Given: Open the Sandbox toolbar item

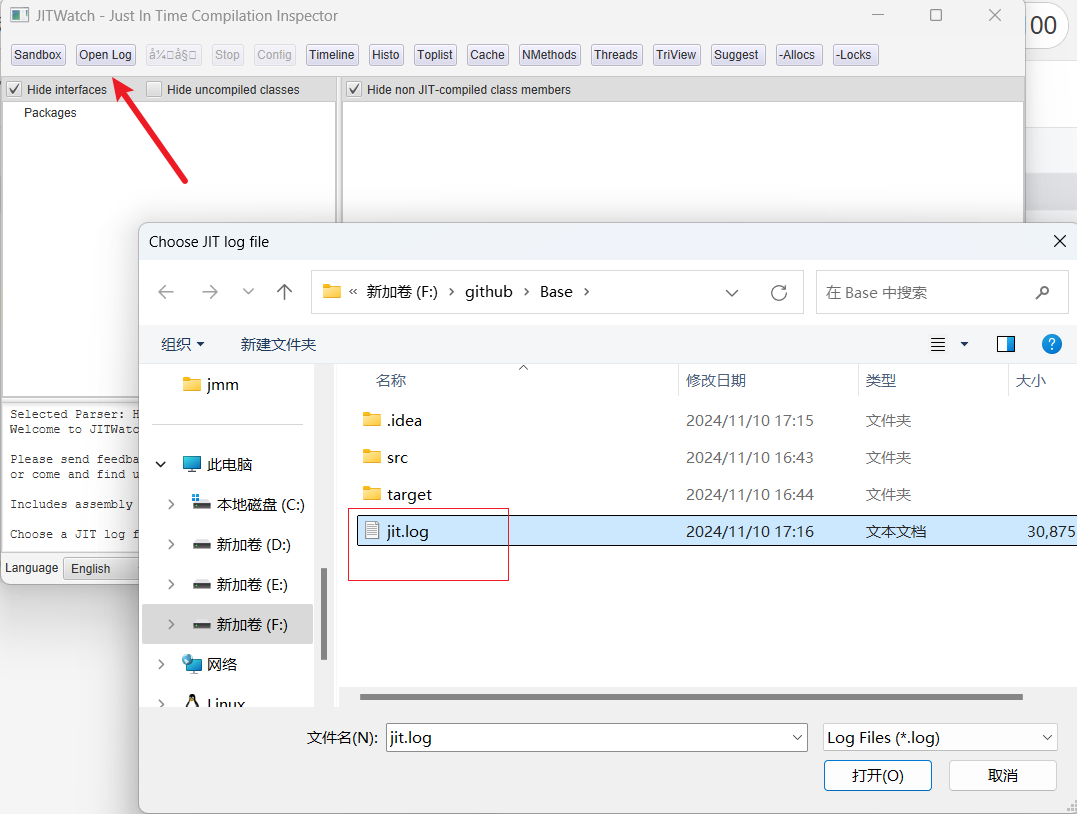Looking at the screenshot, I should pyautogui.click(x=38, y=55).
